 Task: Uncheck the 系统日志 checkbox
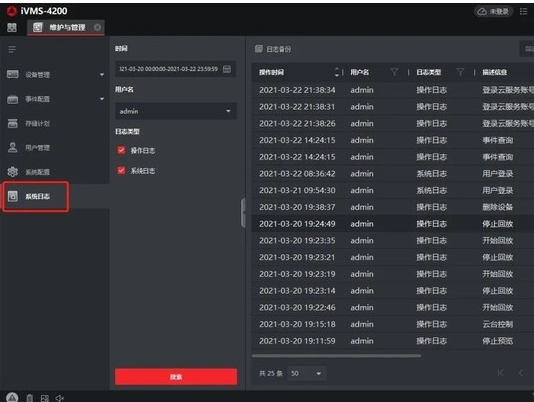point(121,170)
